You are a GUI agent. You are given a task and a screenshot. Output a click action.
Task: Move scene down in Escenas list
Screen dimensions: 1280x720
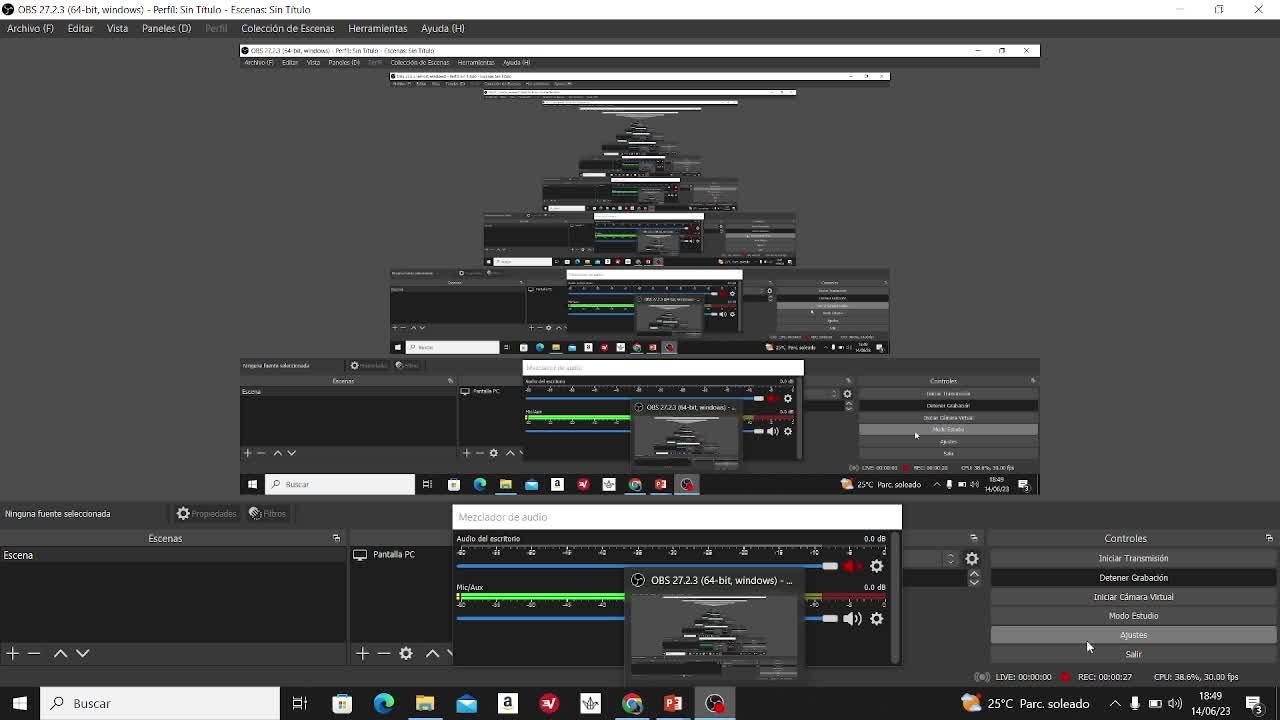pos(83,653)
